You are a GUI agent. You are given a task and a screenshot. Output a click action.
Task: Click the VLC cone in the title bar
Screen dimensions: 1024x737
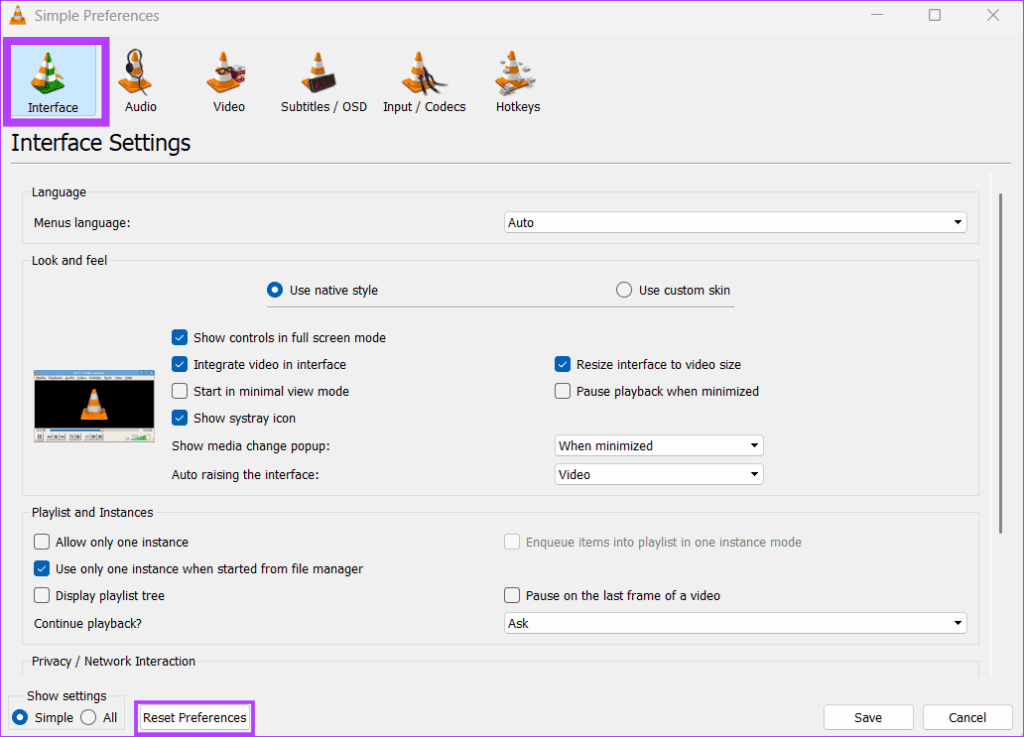click(x=17, y=15)
